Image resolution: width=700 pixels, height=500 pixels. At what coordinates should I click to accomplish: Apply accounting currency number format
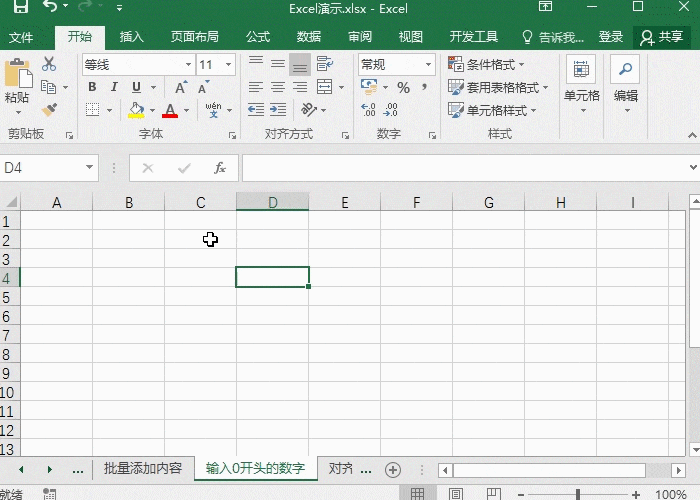pos(369,87)
